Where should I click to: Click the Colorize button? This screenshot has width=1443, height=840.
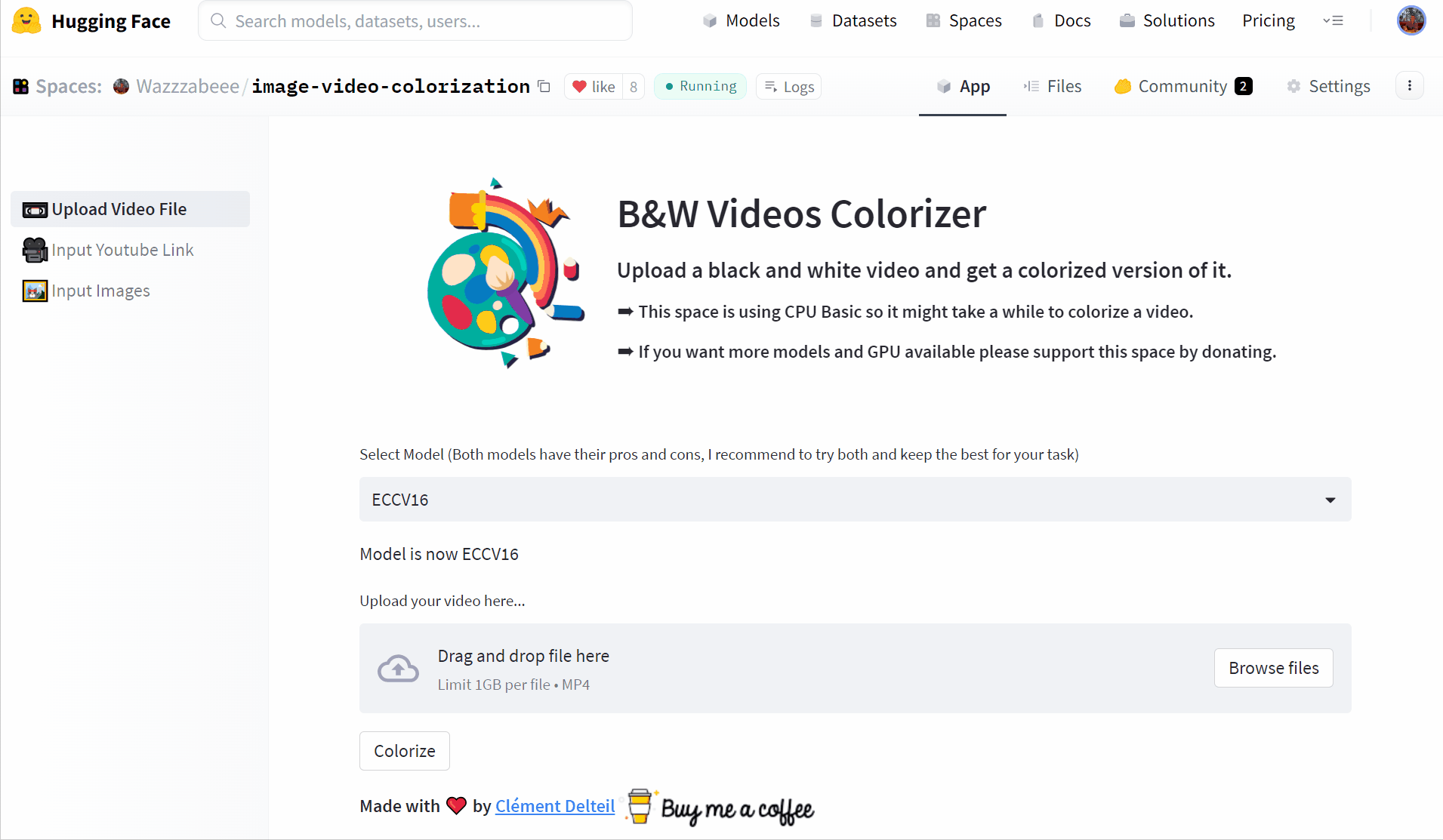point(405,751)
